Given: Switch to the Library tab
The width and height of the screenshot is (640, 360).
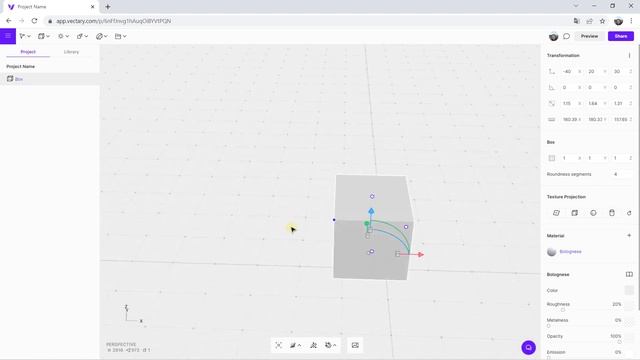Looking at the screenshot, I should pos(71,52).
